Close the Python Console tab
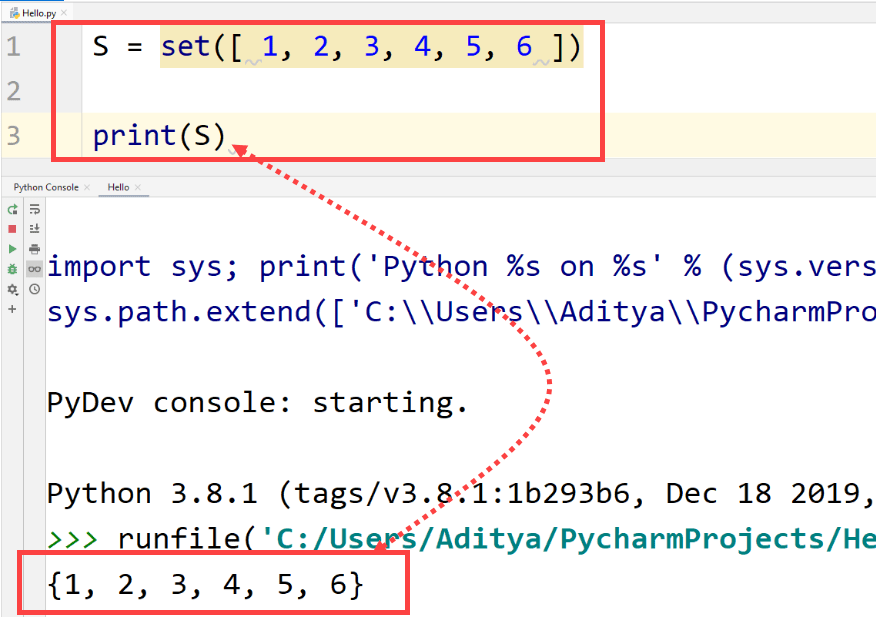876x639 pixels. coord(85,187)
